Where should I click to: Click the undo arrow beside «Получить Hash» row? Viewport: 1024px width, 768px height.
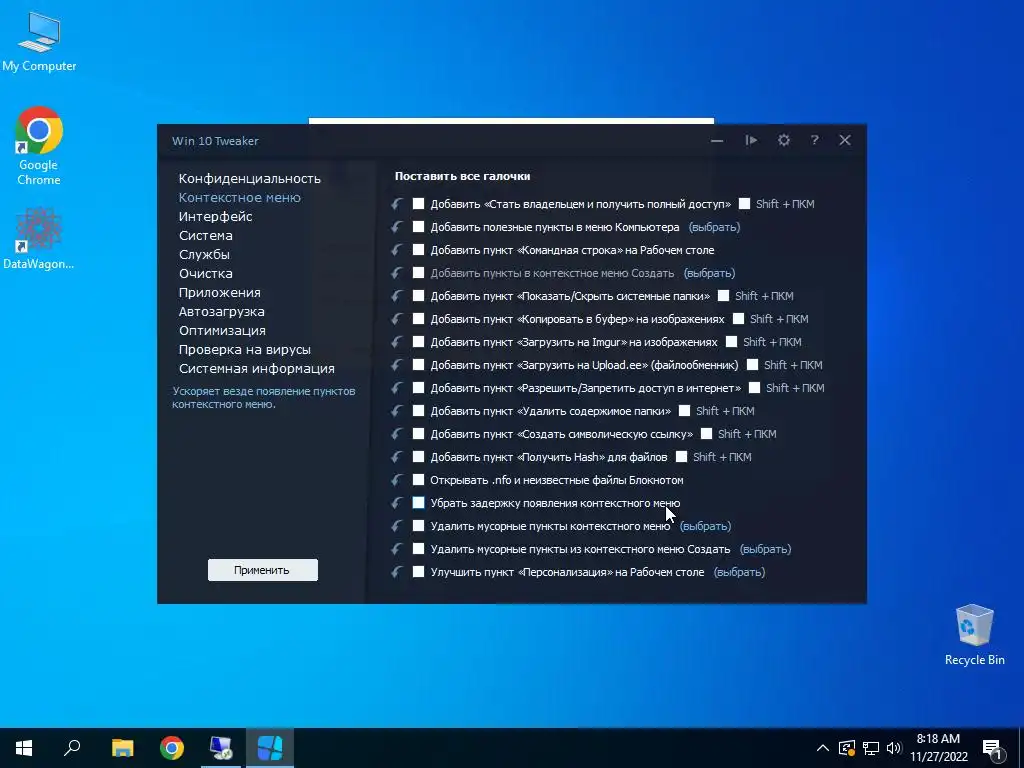[x=396, y=456]
